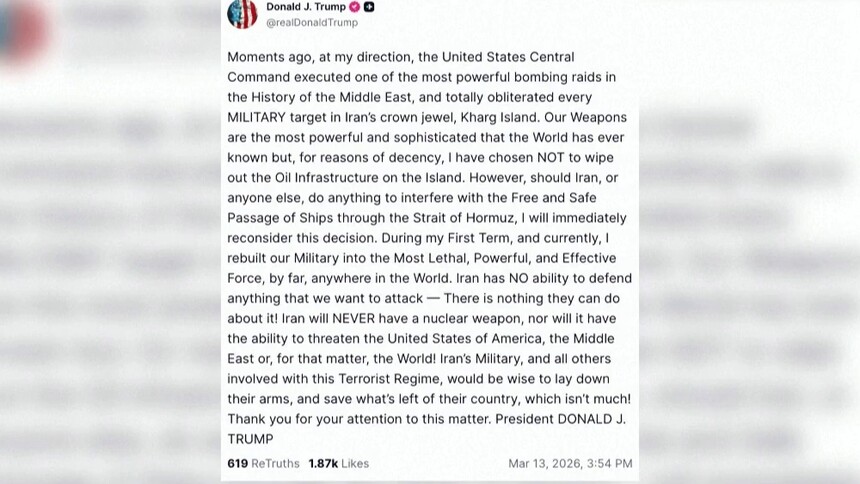The width and height of the screenshot is (860, 484).
Task: Click 'President DONALD J.' signature text
Action: coord(560,419)
